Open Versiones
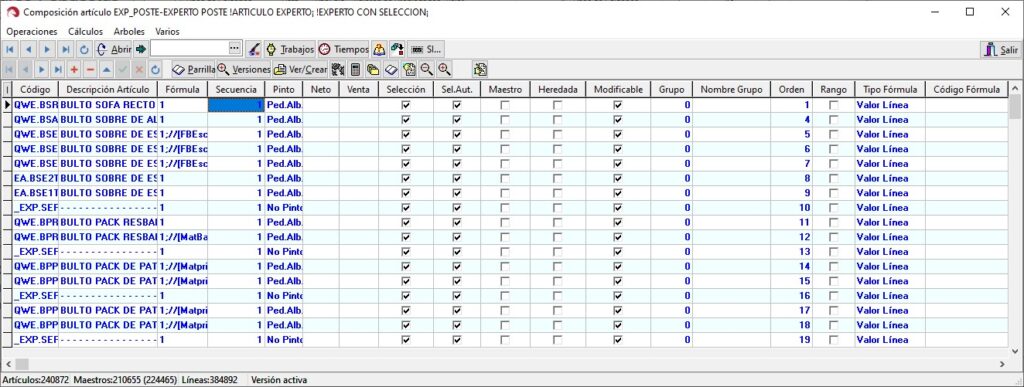Screen dimensions: 1024x387 click(x=244, y=69)
